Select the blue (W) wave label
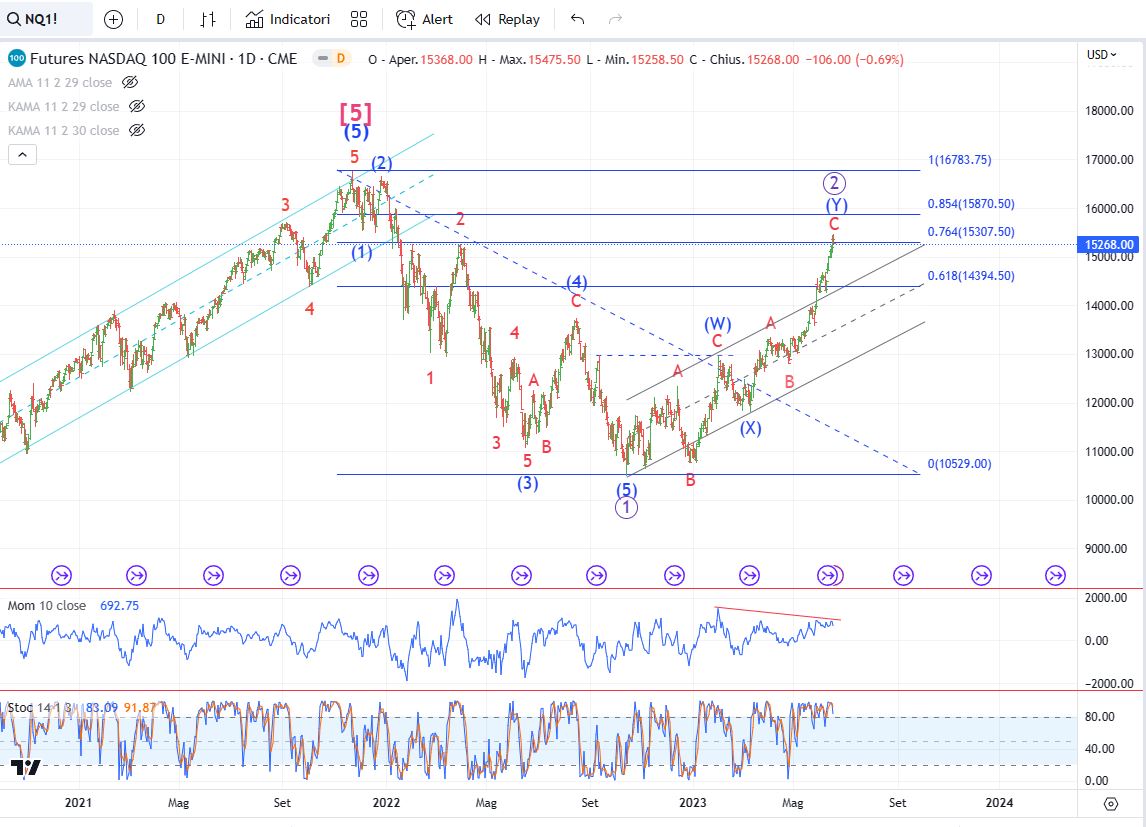 click(x=718, y=324)
